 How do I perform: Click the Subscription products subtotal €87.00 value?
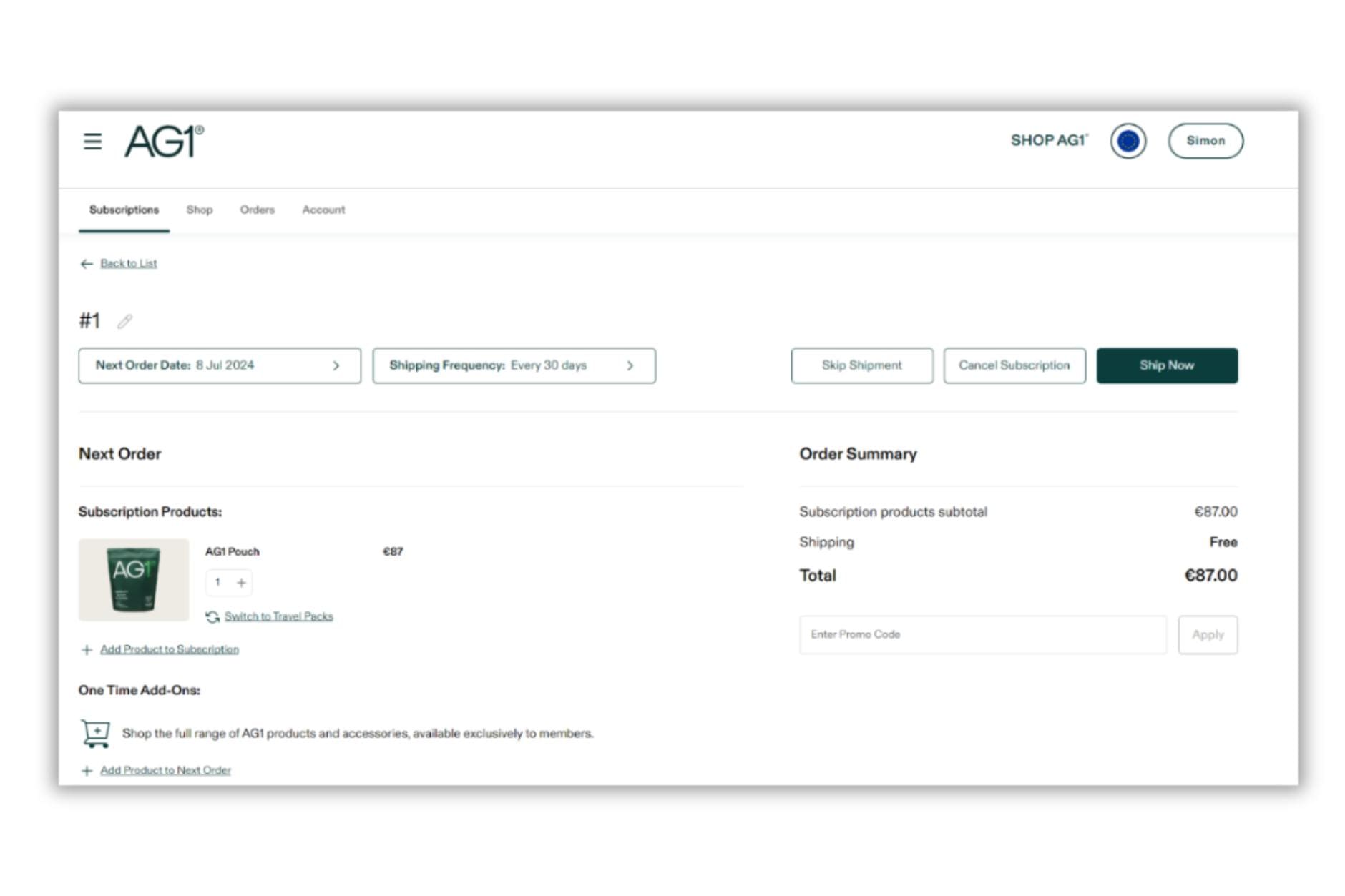click(1216, 512)
